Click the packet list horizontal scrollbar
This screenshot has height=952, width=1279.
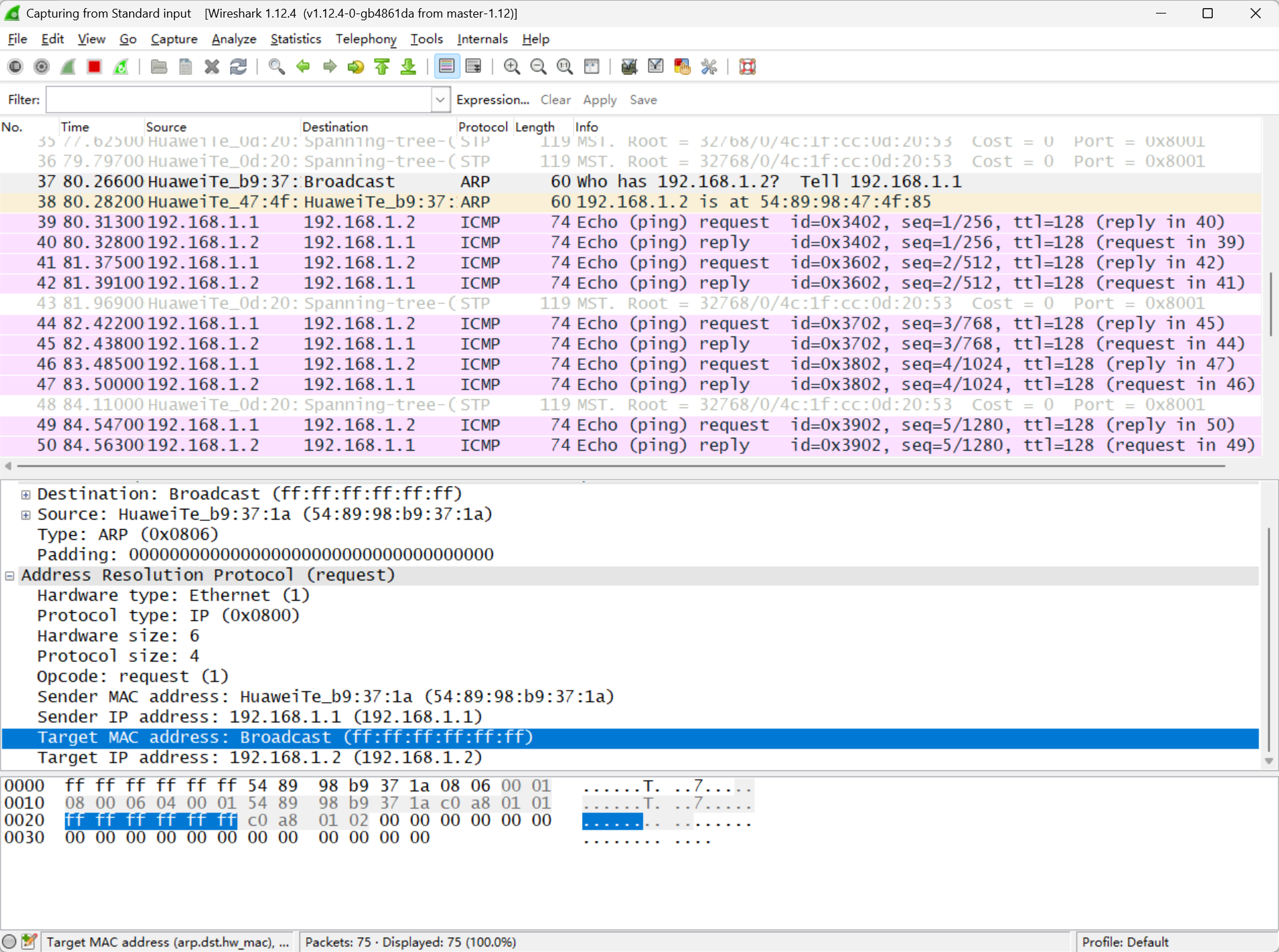pyautogui.click(x=622, y=466)
